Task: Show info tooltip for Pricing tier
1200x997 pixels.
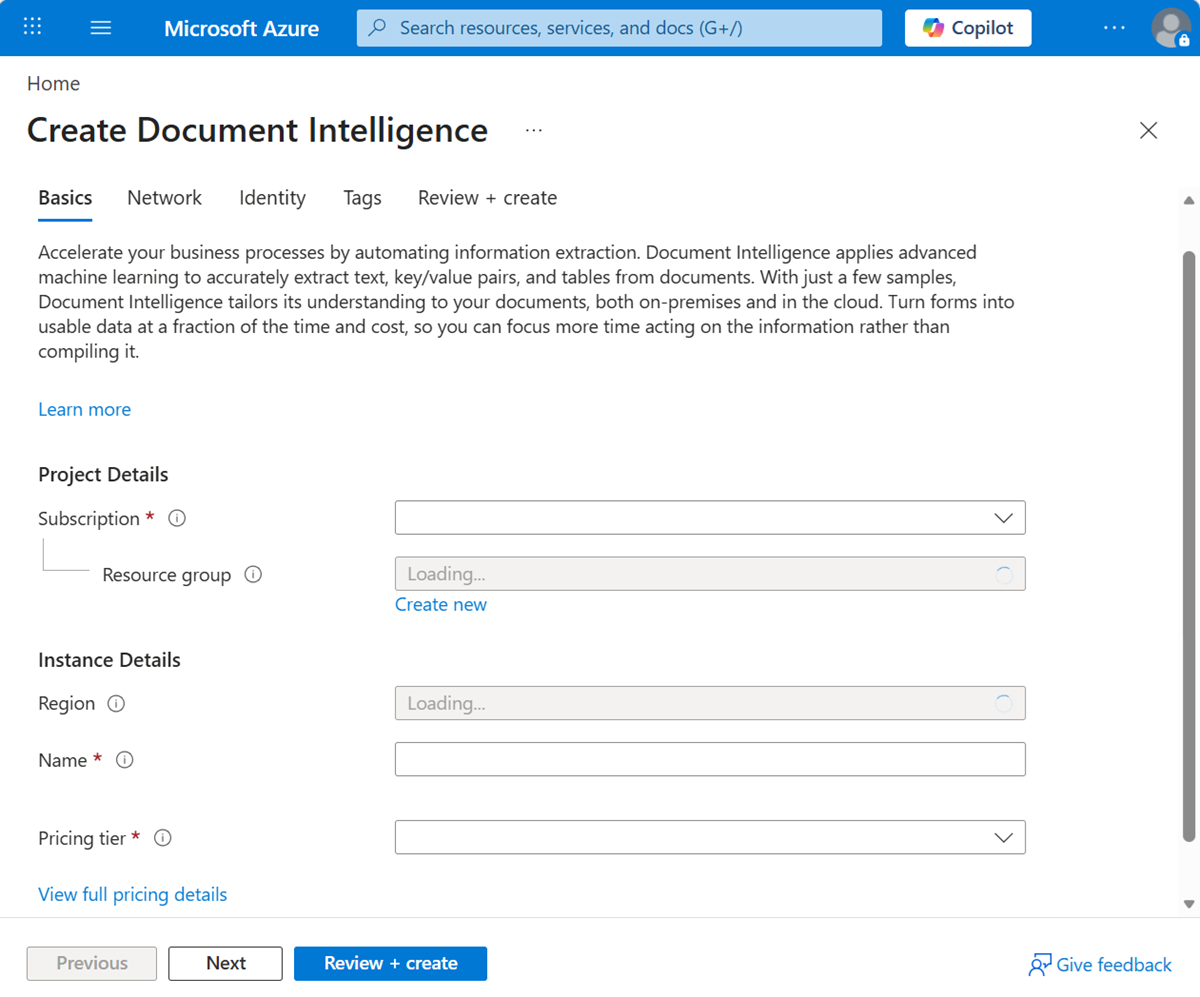Action: pos(163,838)
